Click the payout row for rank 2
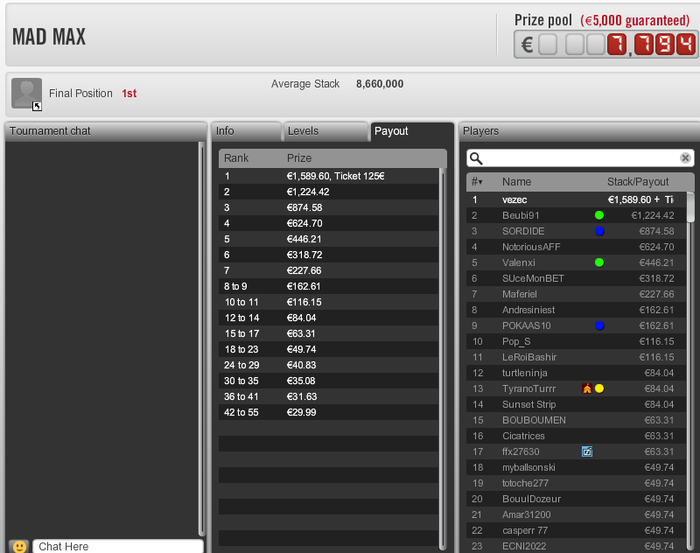Screen dimensions: 700x553 point(329,192)
